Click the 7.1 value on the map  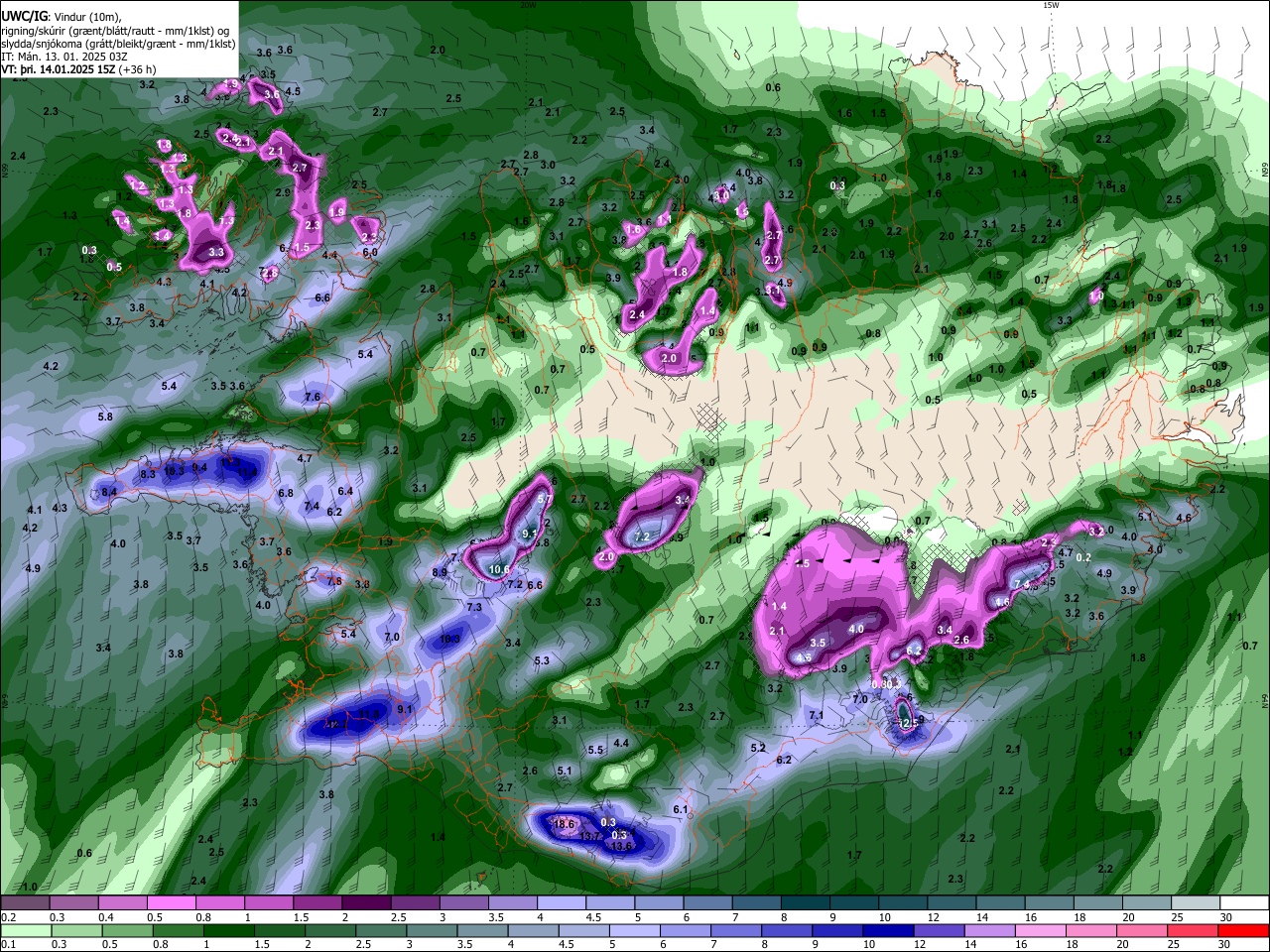pyautogui.click(x=817, y=715)
